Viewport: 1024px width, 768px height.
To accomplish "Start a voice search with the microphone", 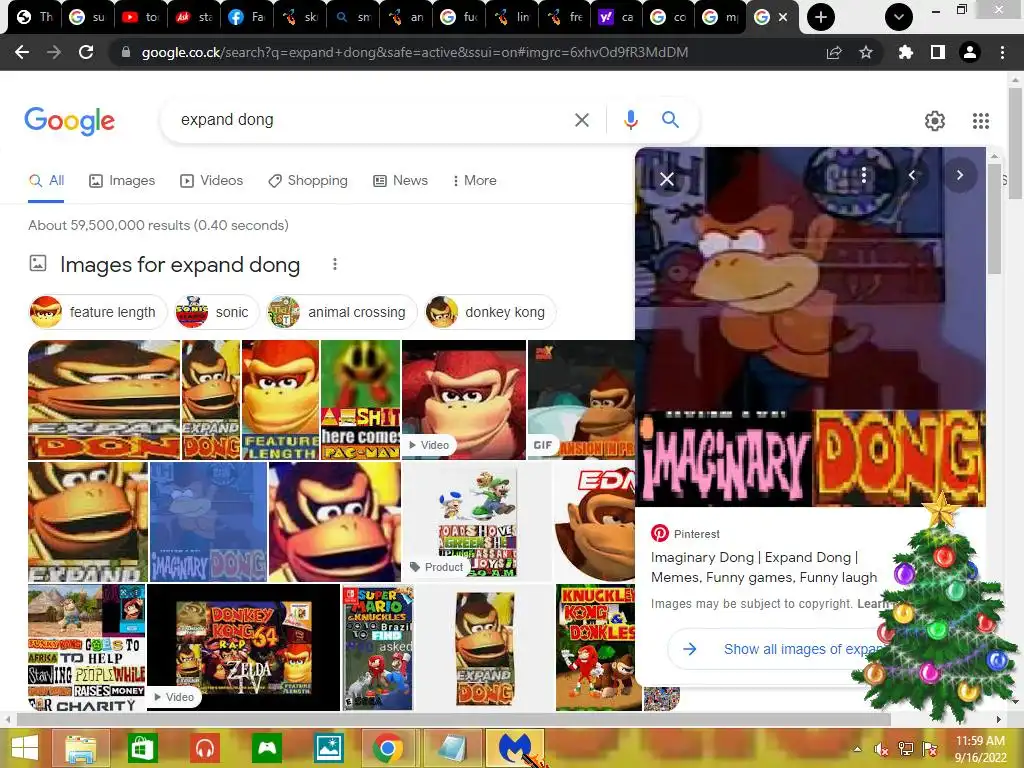I will pyautogui.click(x=630, y=120).
